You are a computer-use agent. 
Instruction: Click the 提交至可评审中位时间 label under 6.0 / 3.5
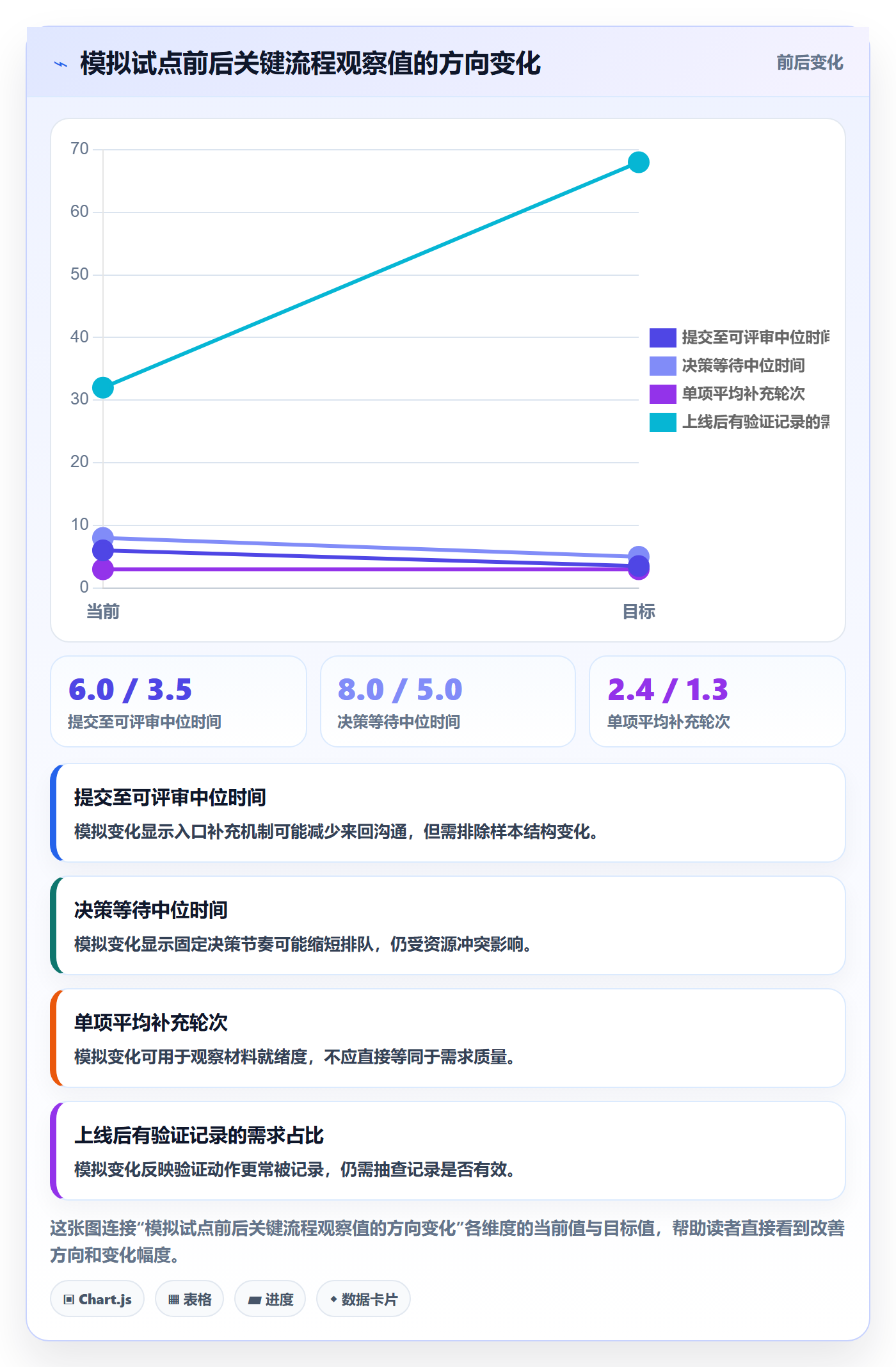[145, 722]
